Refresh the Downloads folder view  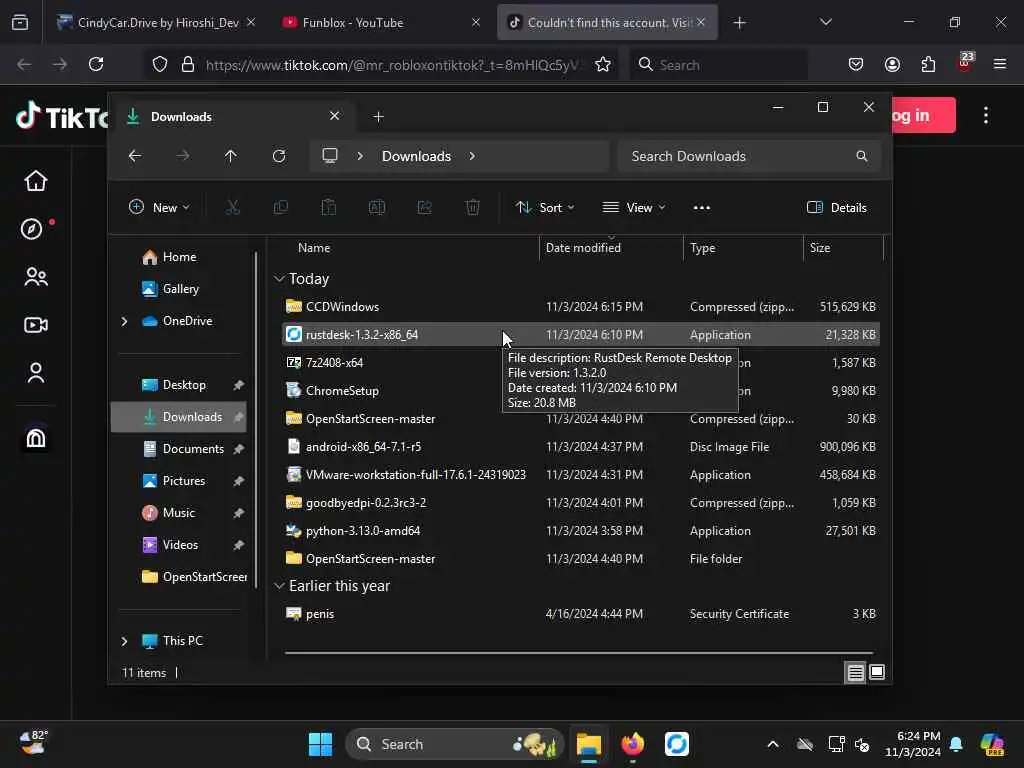pyautogui.click(x=279, y=156)
